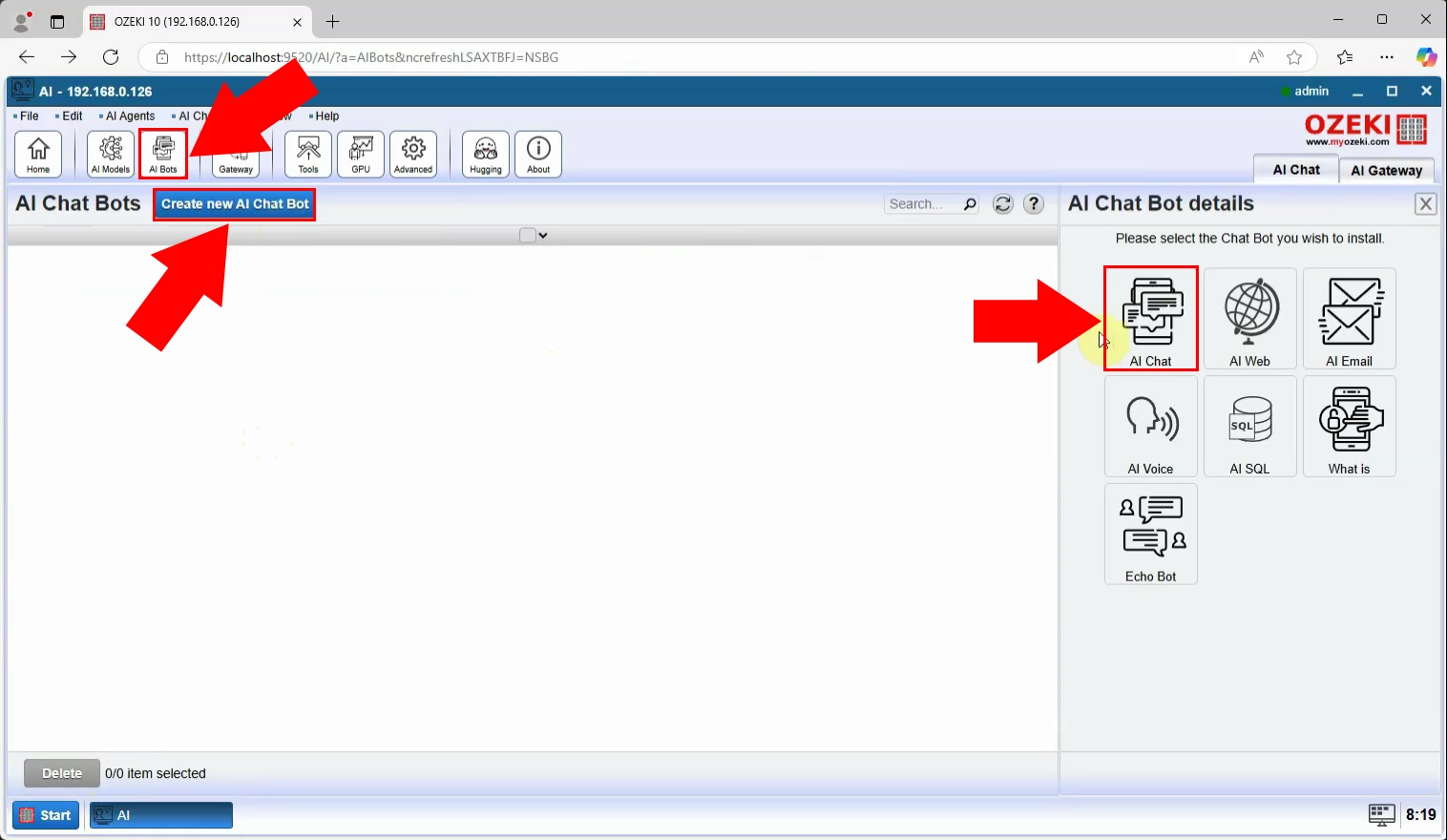Expand the list header dropdown arrow

click(x=543, y=236)
